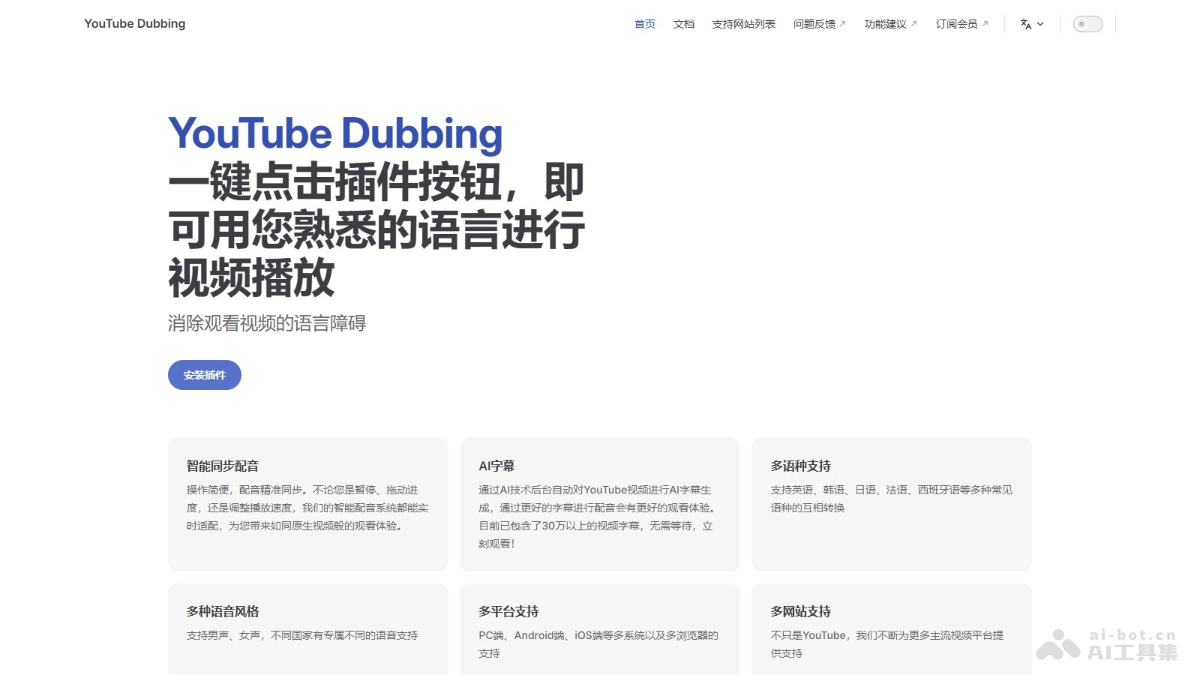The height and width of the screenshot is (675, 1200).
Task: Expand the chevron next to the translate icon
Action: [x=1040, y=24]
